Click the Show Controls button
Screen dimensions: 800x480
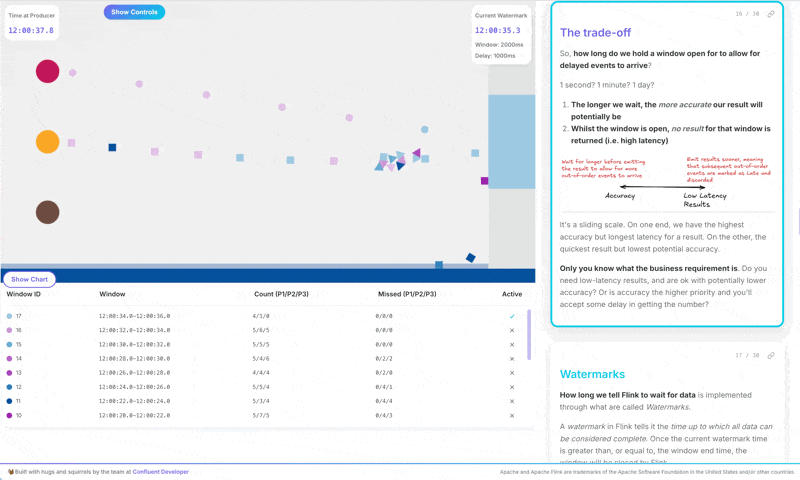pos(134,12)
